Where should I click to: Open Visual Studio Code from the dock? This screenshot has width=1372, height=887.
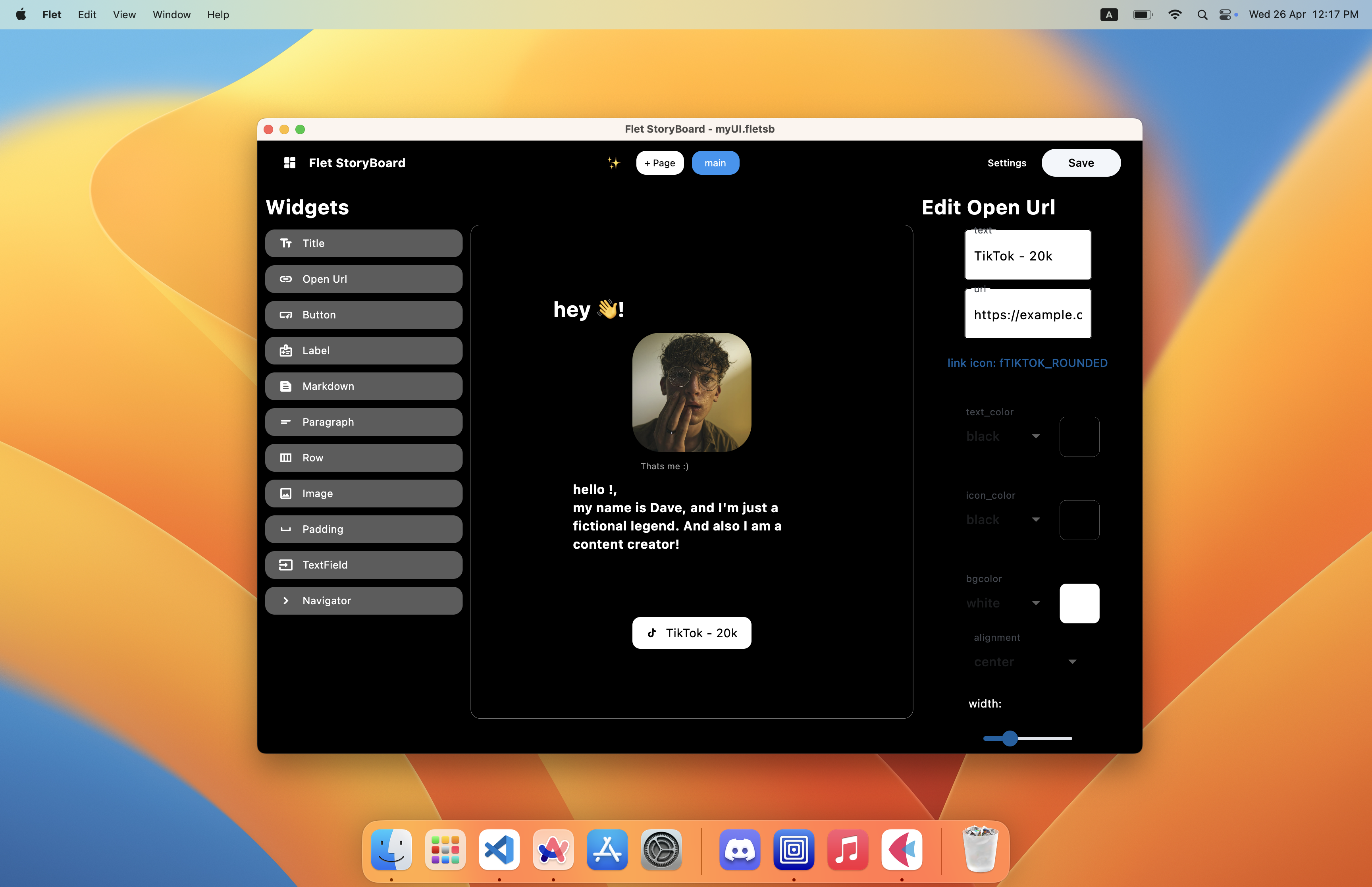click(499, 850)
